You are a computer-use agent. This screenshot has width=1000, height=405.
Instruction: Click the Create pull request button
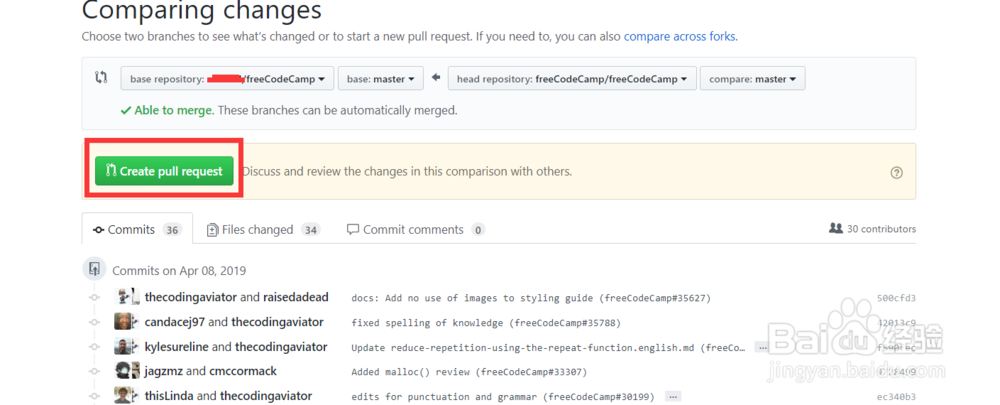(164, 171)
